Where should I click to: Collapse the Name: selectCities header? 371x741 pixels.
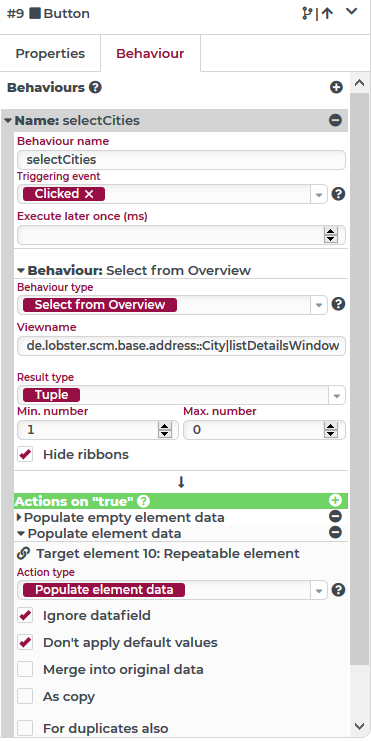click(x=8, y=121)
